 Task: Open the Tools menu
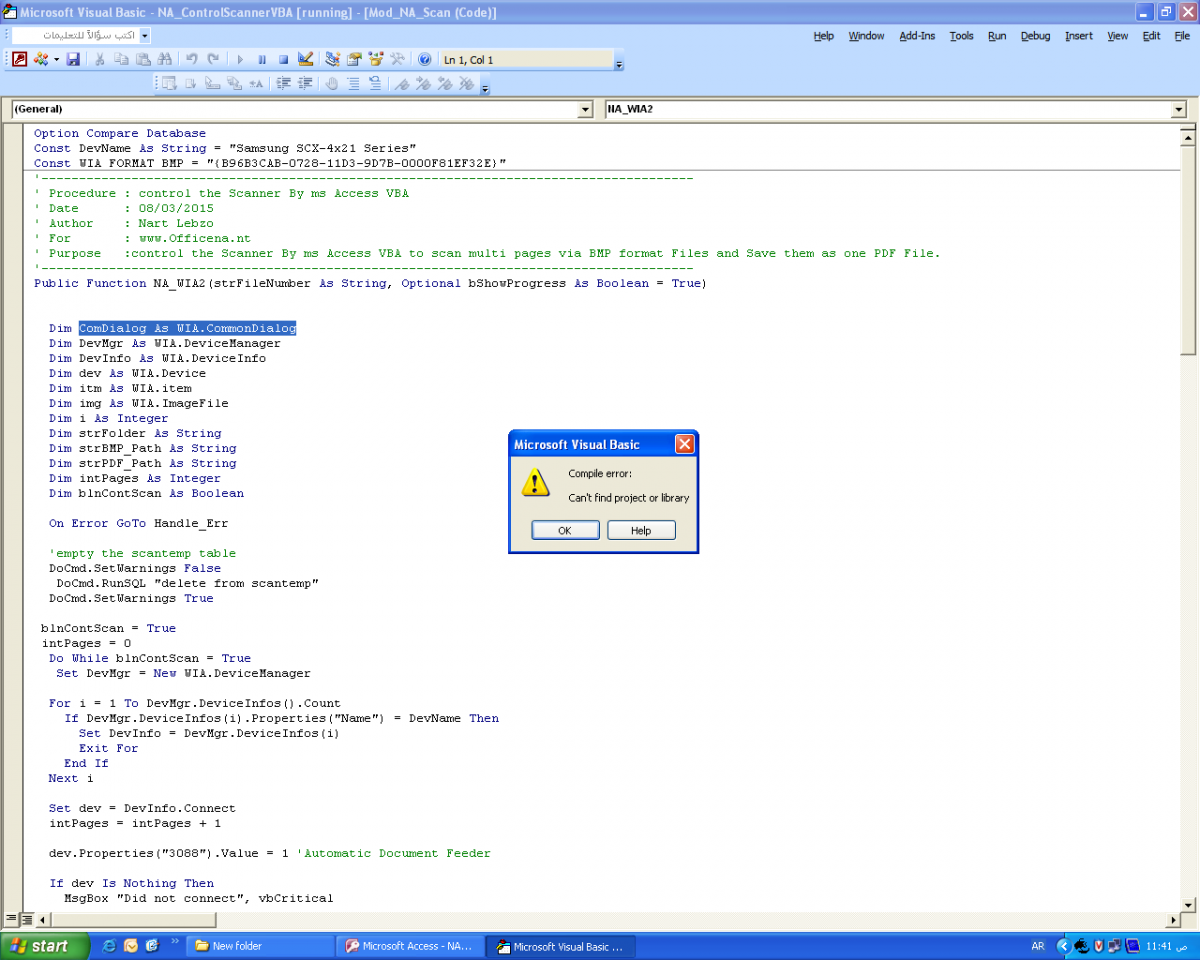coord(962,36)
